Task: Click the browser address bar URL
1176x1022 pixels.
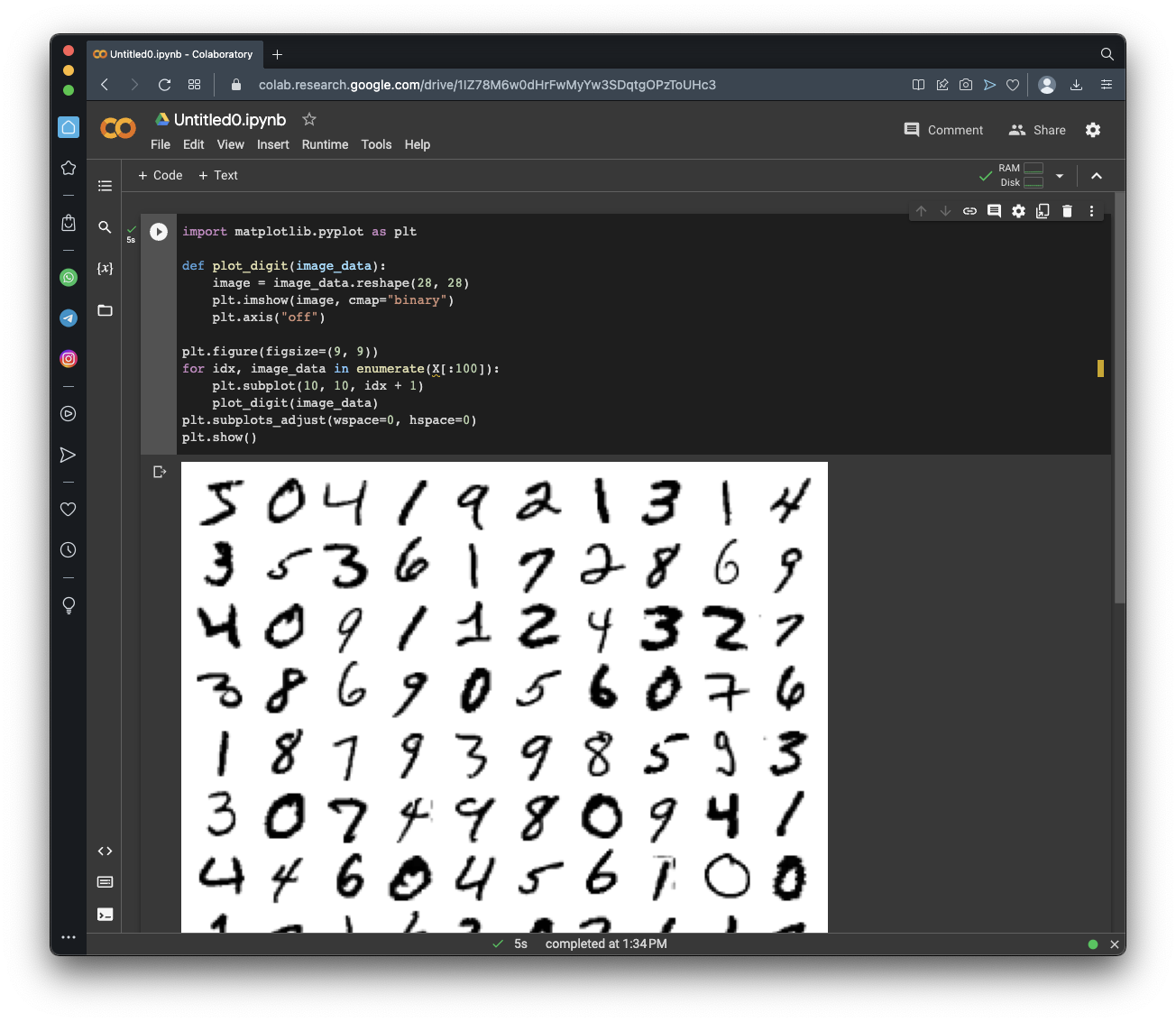Action: click(x=487, y=85)
